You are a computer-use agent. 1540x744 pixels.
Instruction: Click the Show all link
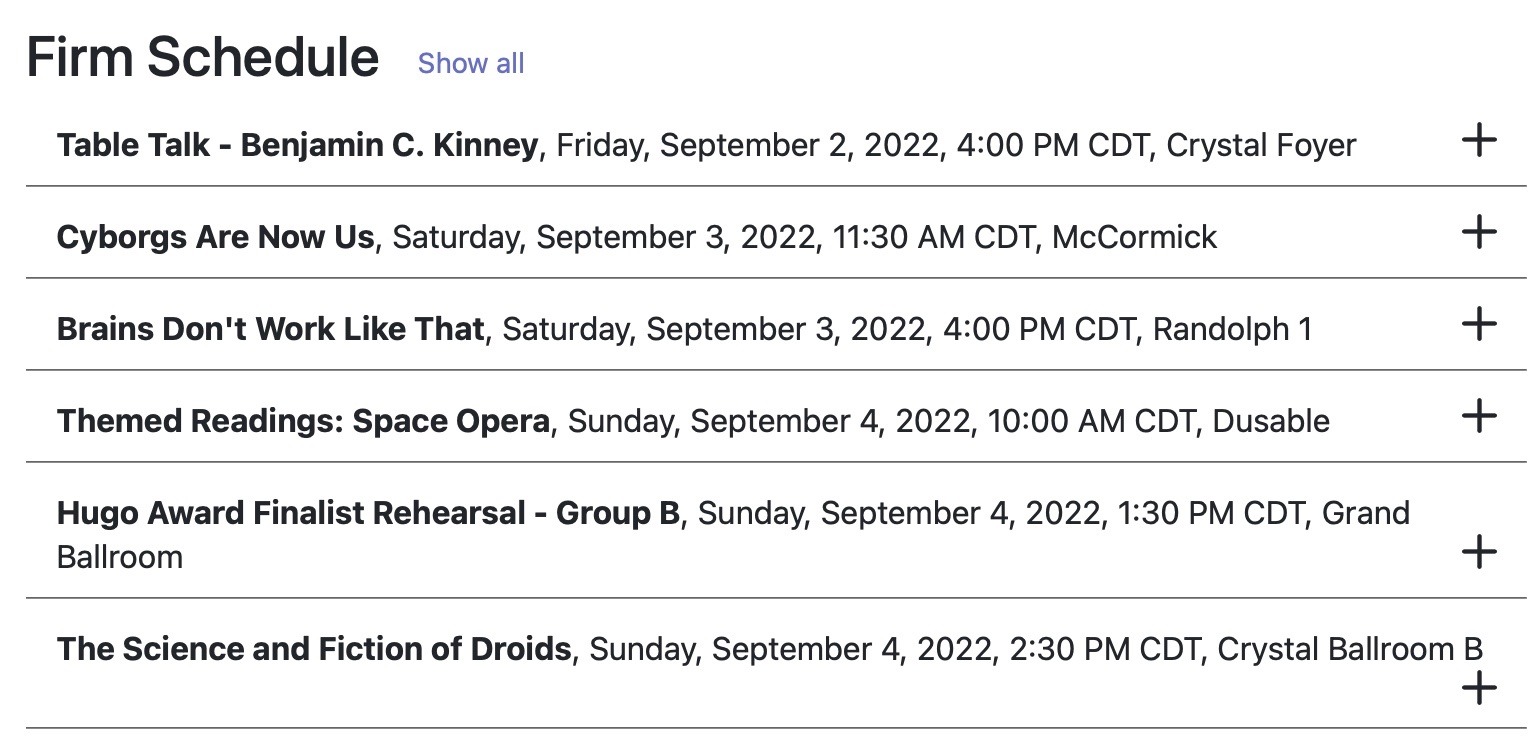470,63
